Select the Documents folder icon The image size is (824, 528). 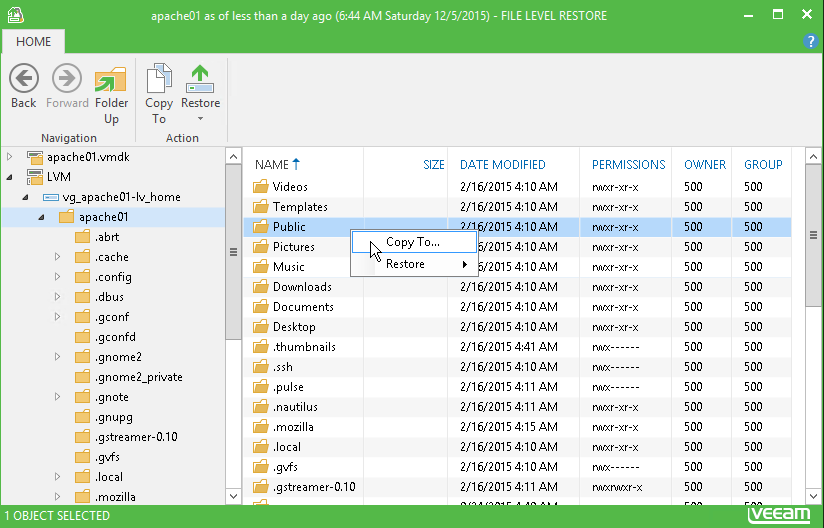pos(260,306)
